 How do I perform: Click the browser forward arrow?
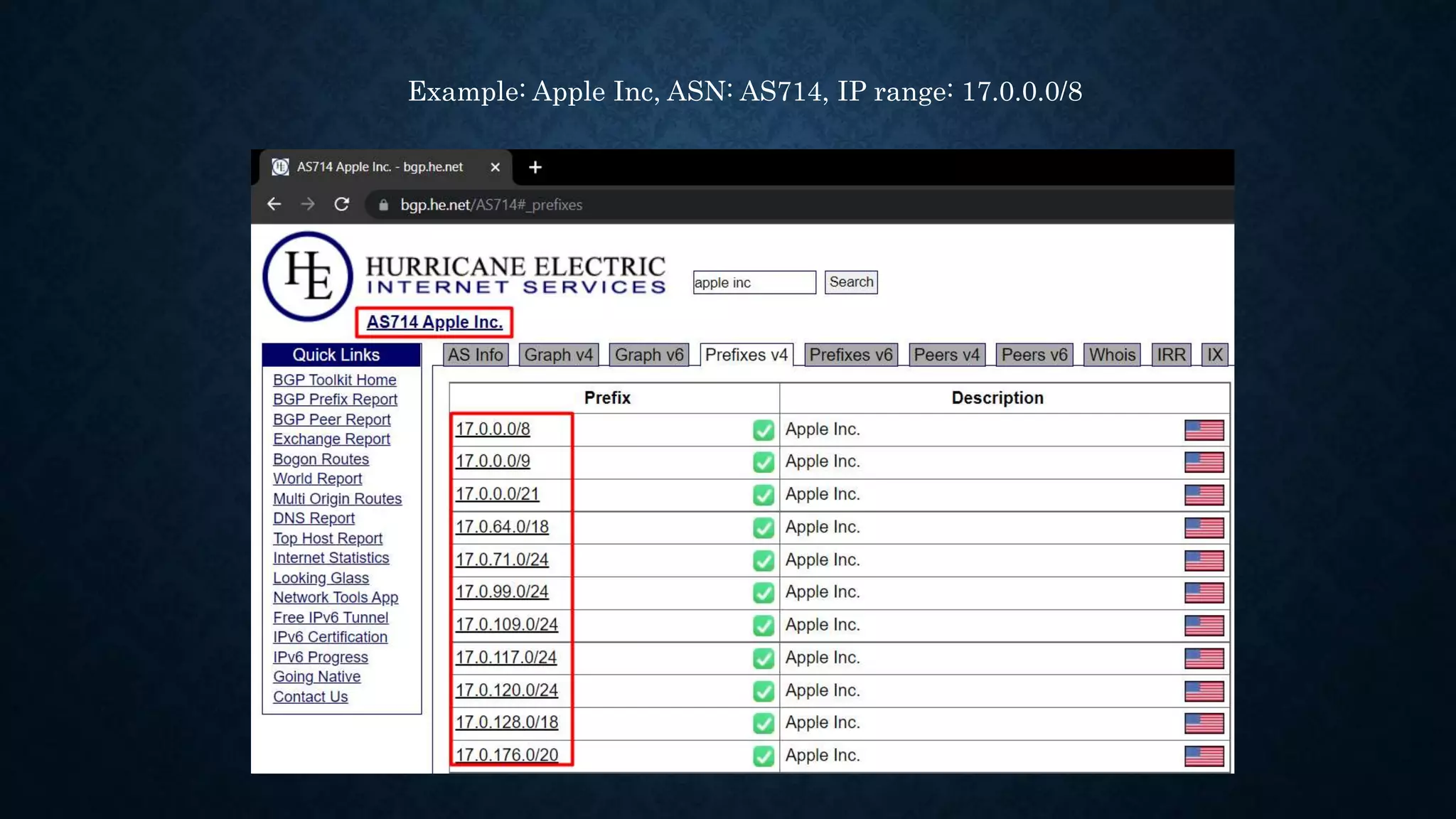click(x=308, y=205)
